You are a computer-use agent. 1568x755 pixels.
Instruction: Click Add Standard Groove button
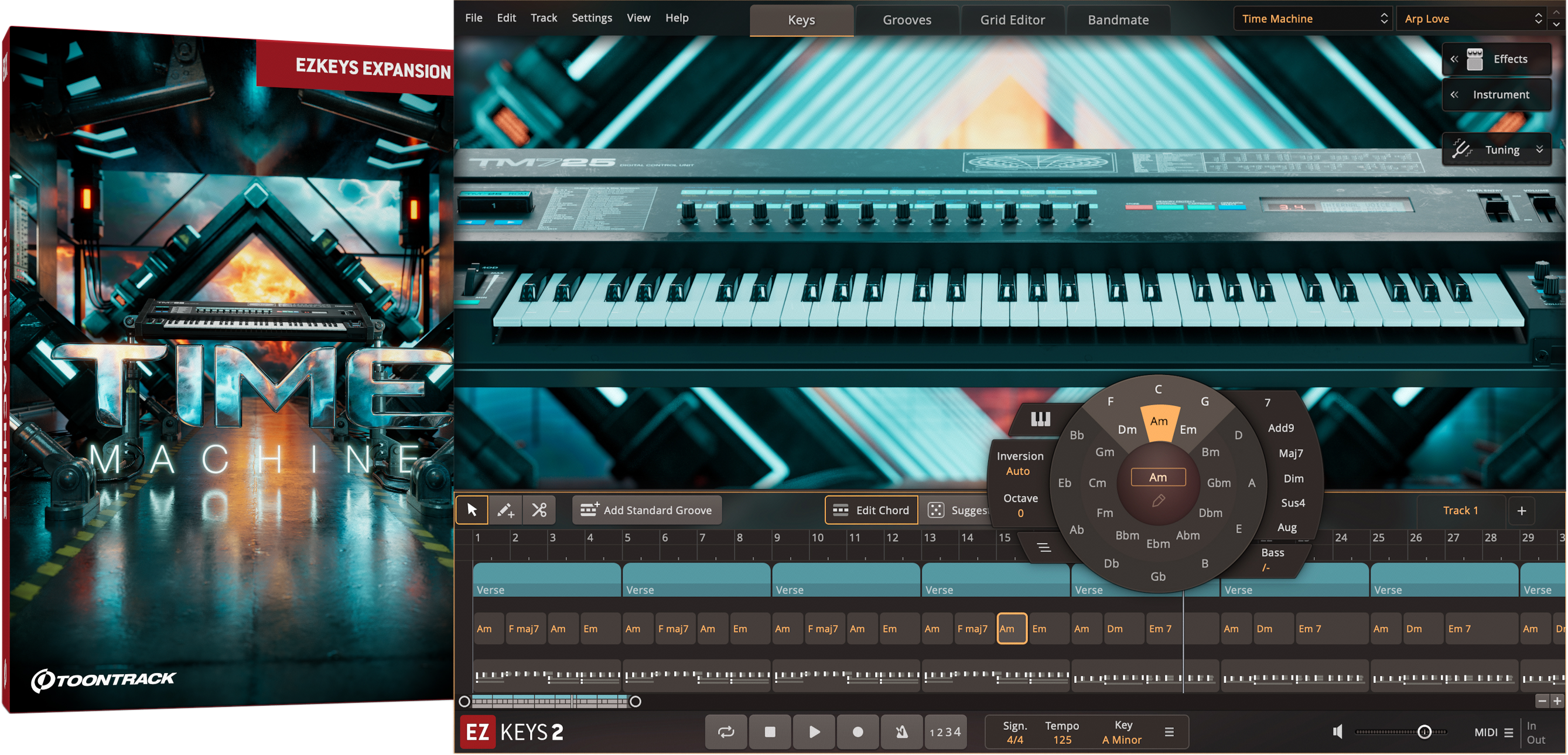647,510
